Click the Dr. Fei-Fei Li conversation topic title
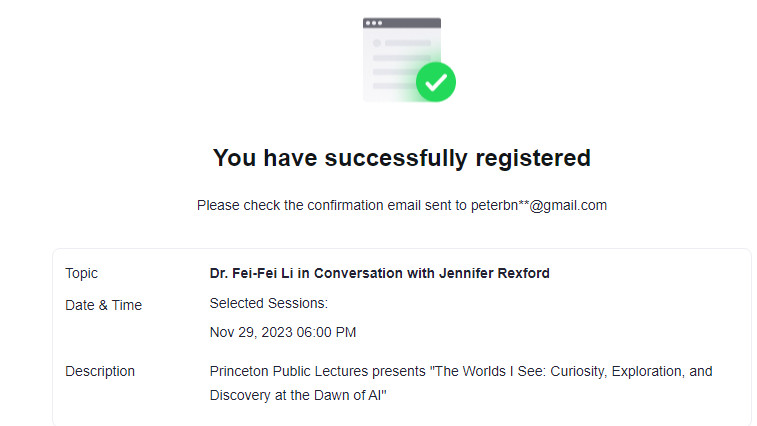 (x=379, y=273)
